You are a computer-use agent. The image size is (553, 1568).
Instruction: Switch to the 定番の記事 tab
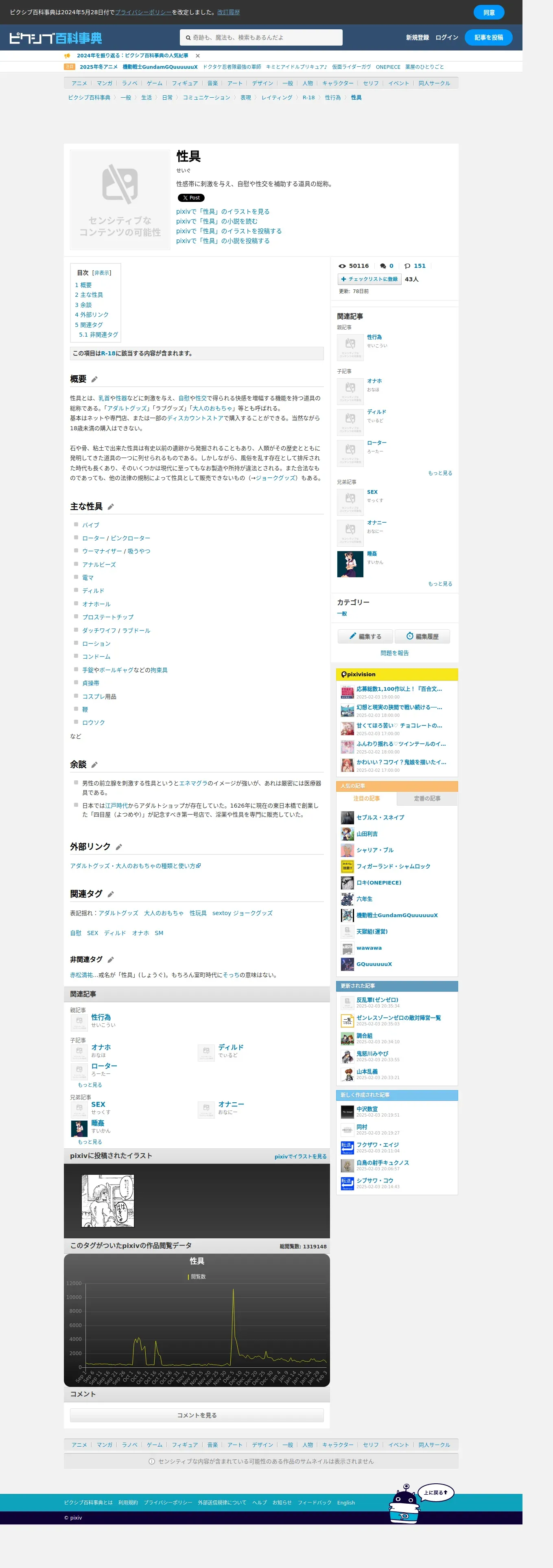[427, 799]
